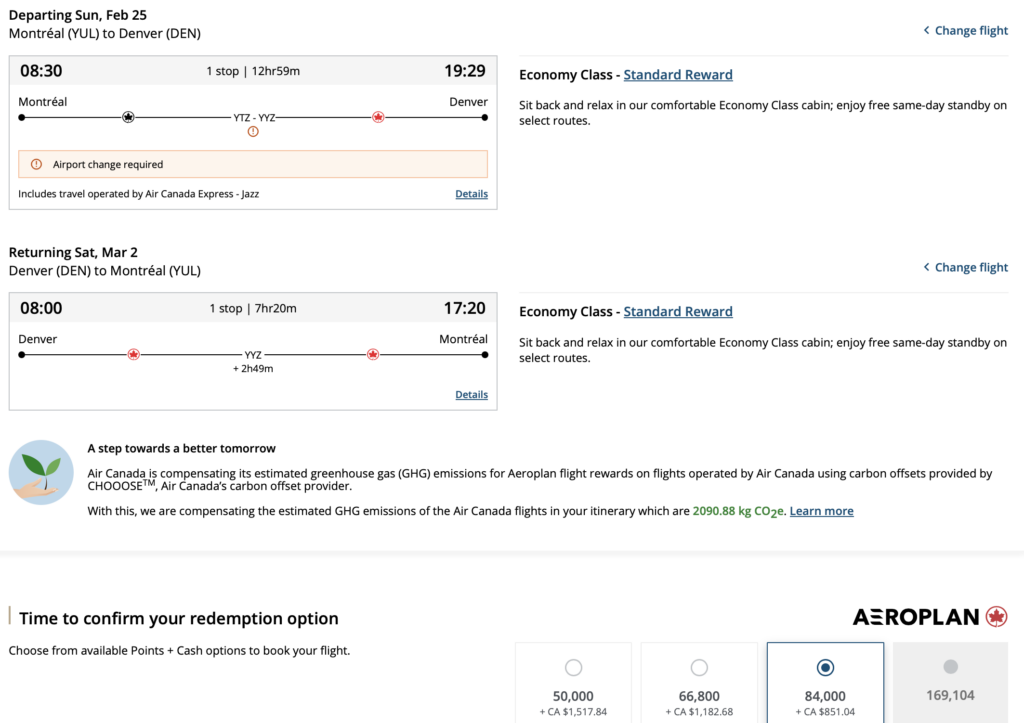Click second Air Canada icon on return route
The width and height of the screenshot is (1024, 723).
pos(373,354)
